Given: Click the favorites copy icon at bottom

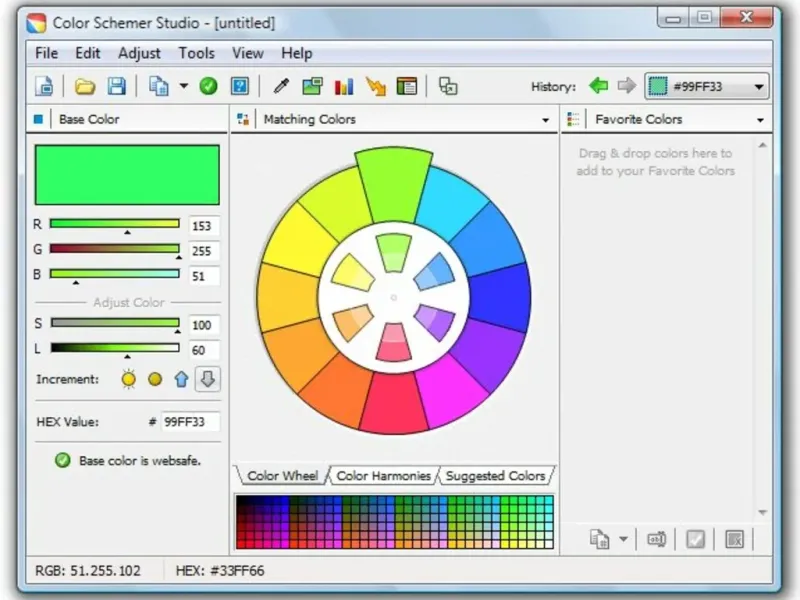Looking at the screenshot, I should pos(599,539).
